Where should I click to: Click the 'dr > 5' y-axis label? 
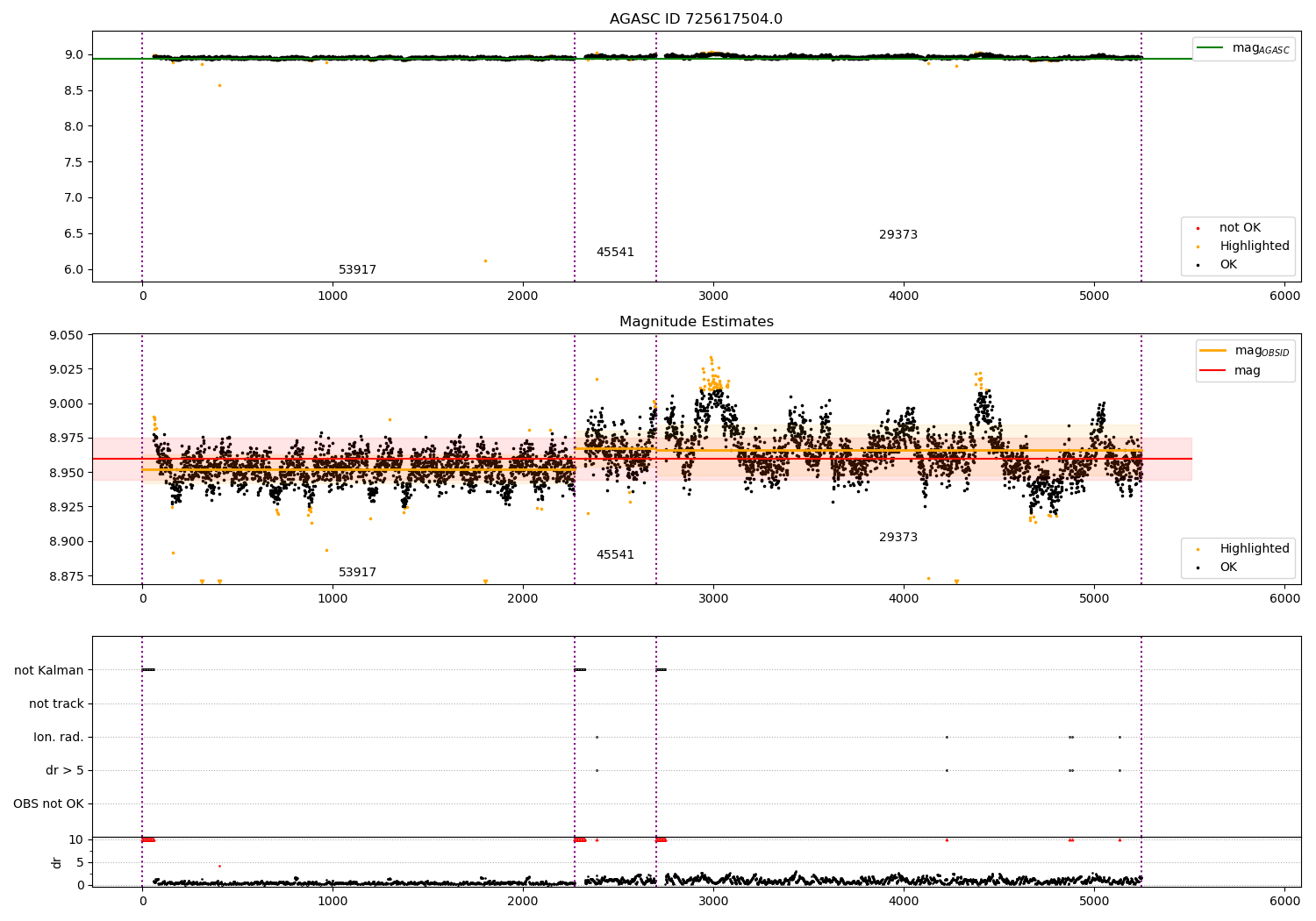click(x=65, y=771)
